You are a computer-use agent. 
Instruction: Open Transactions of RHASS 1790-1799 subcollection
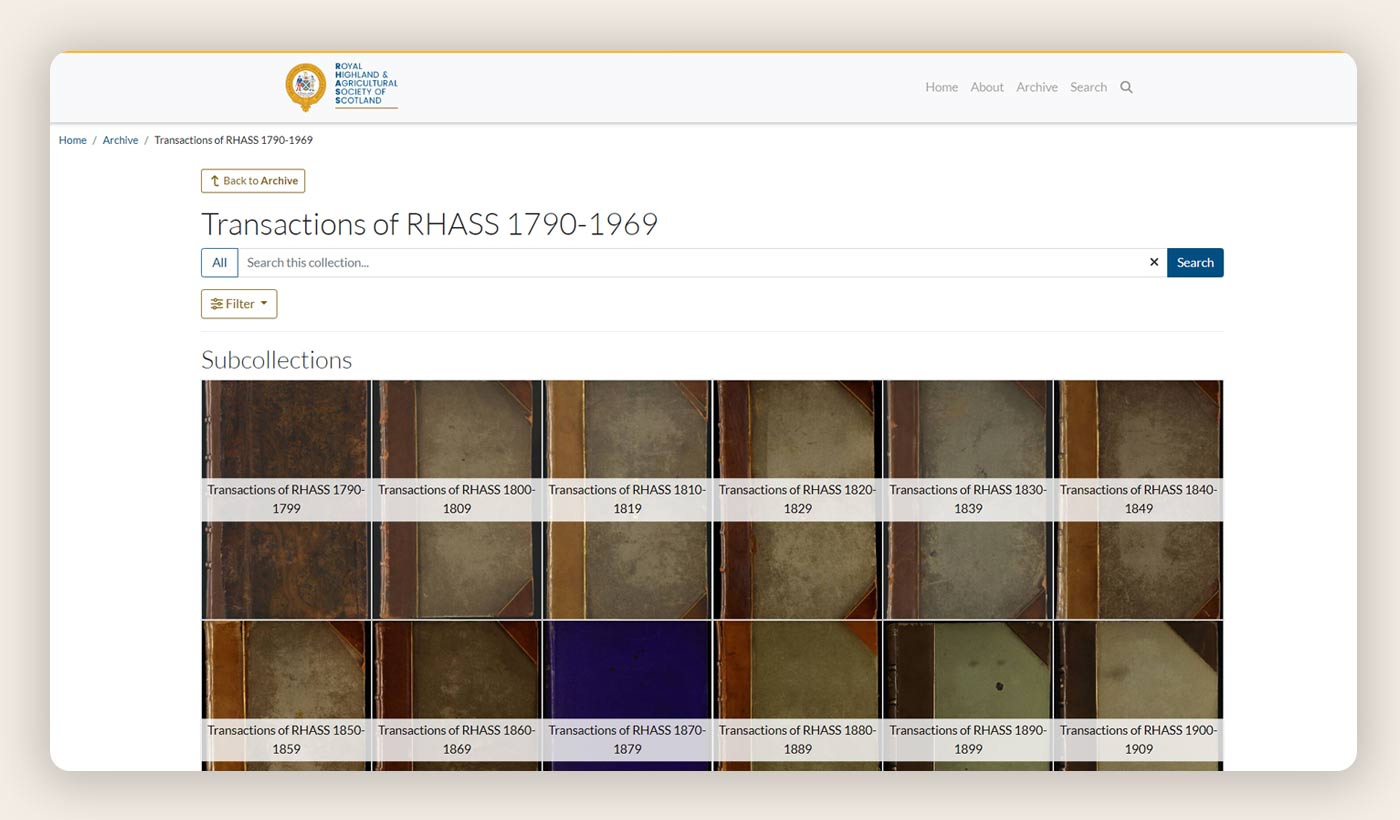[x=286, y=499]
